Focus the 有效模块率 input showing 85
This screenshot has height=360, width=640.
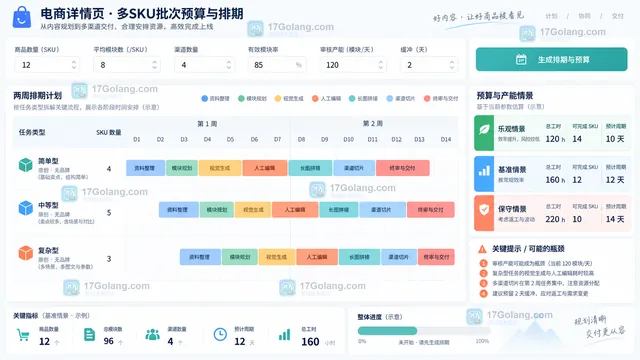(277, 65)
